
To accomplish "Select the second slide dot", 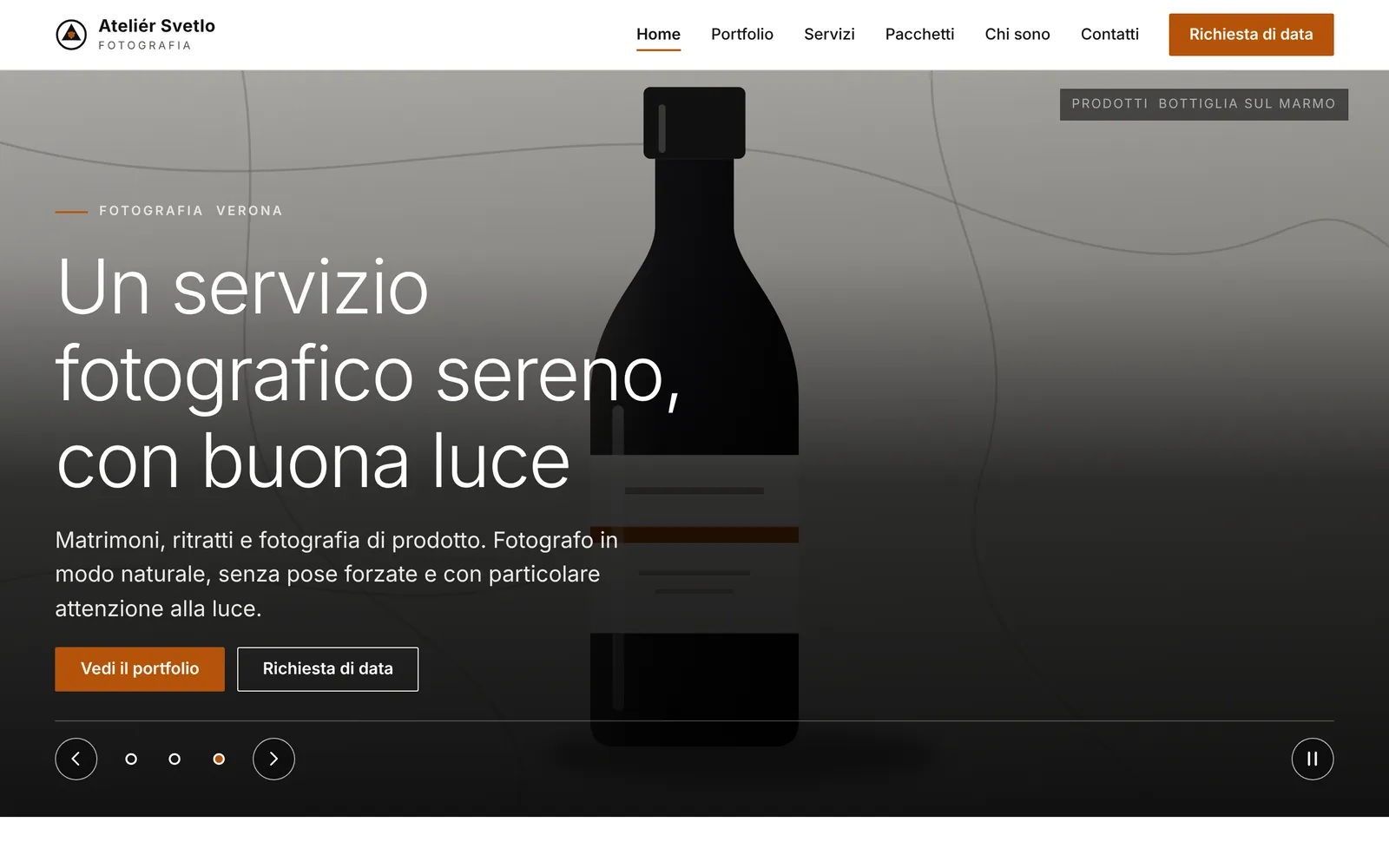I will click(x=174, y=759).
